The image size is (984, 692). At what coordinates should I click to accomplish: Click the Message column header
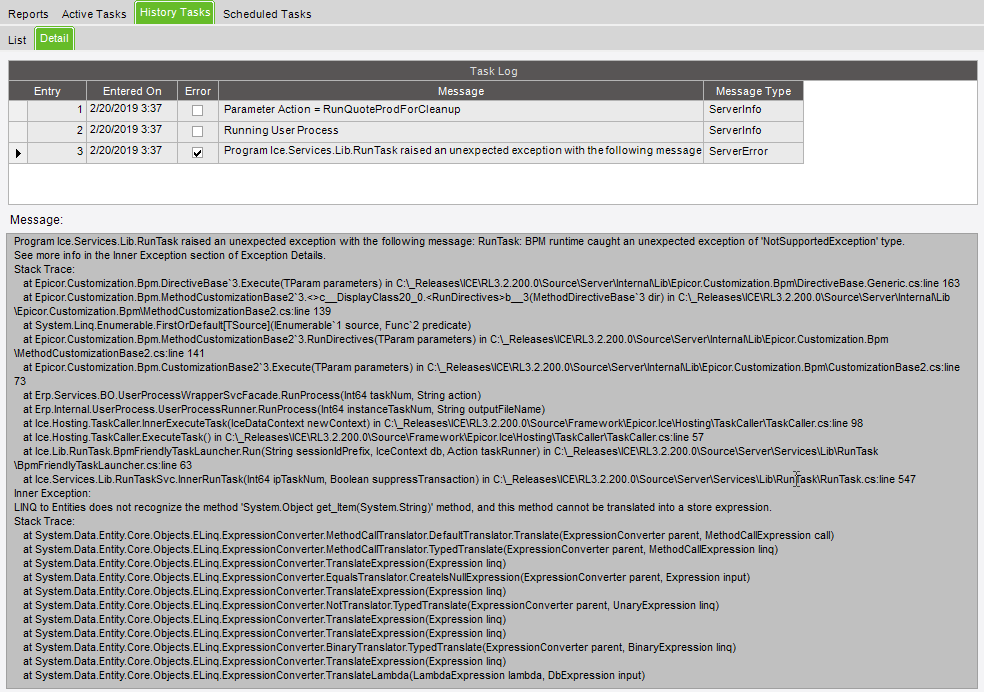pos(461,91)
